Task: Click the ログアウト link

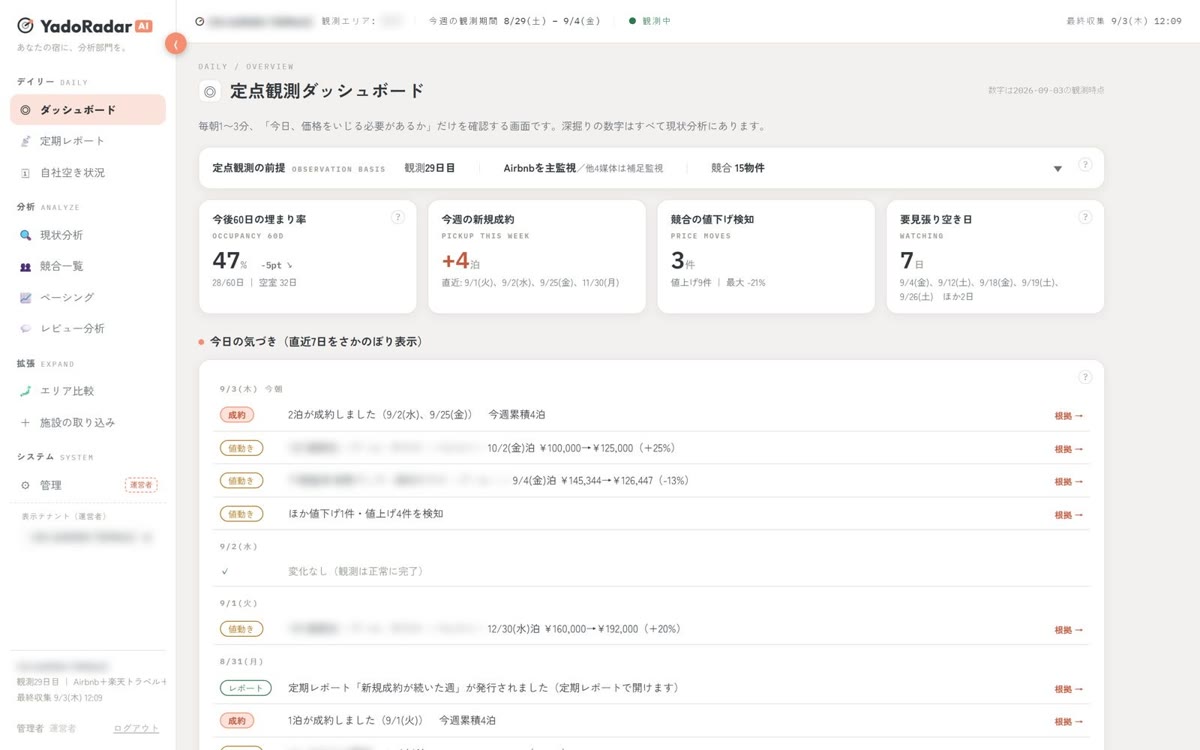Action: 136,729
